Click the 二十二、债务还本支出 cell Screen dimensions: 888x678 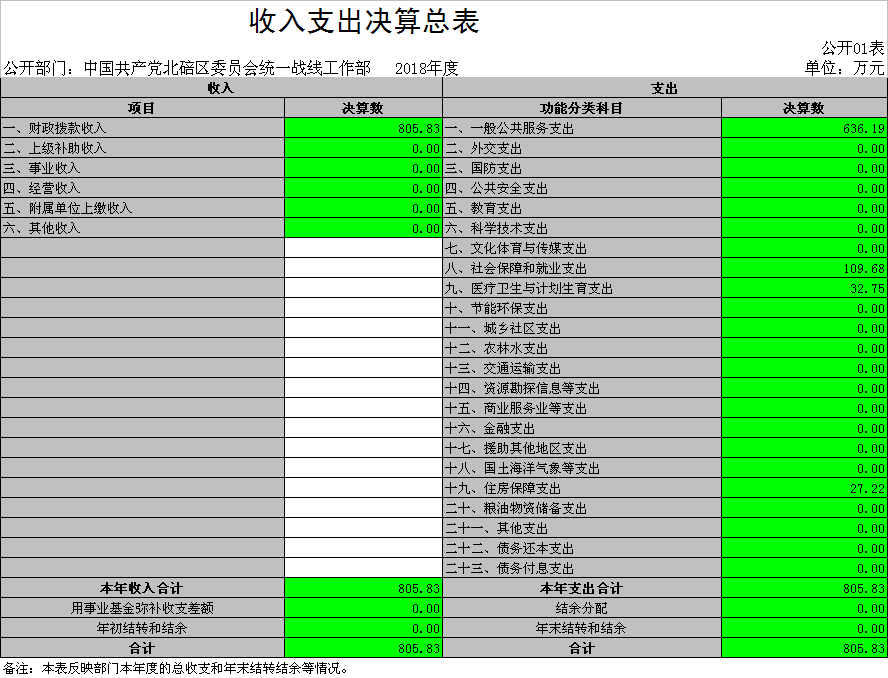tap(582, 548)
